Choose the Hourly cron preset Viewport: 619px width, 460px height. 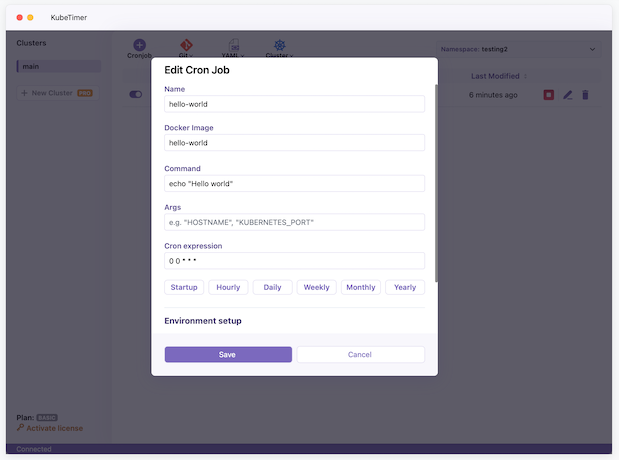(x=228, y=287)
